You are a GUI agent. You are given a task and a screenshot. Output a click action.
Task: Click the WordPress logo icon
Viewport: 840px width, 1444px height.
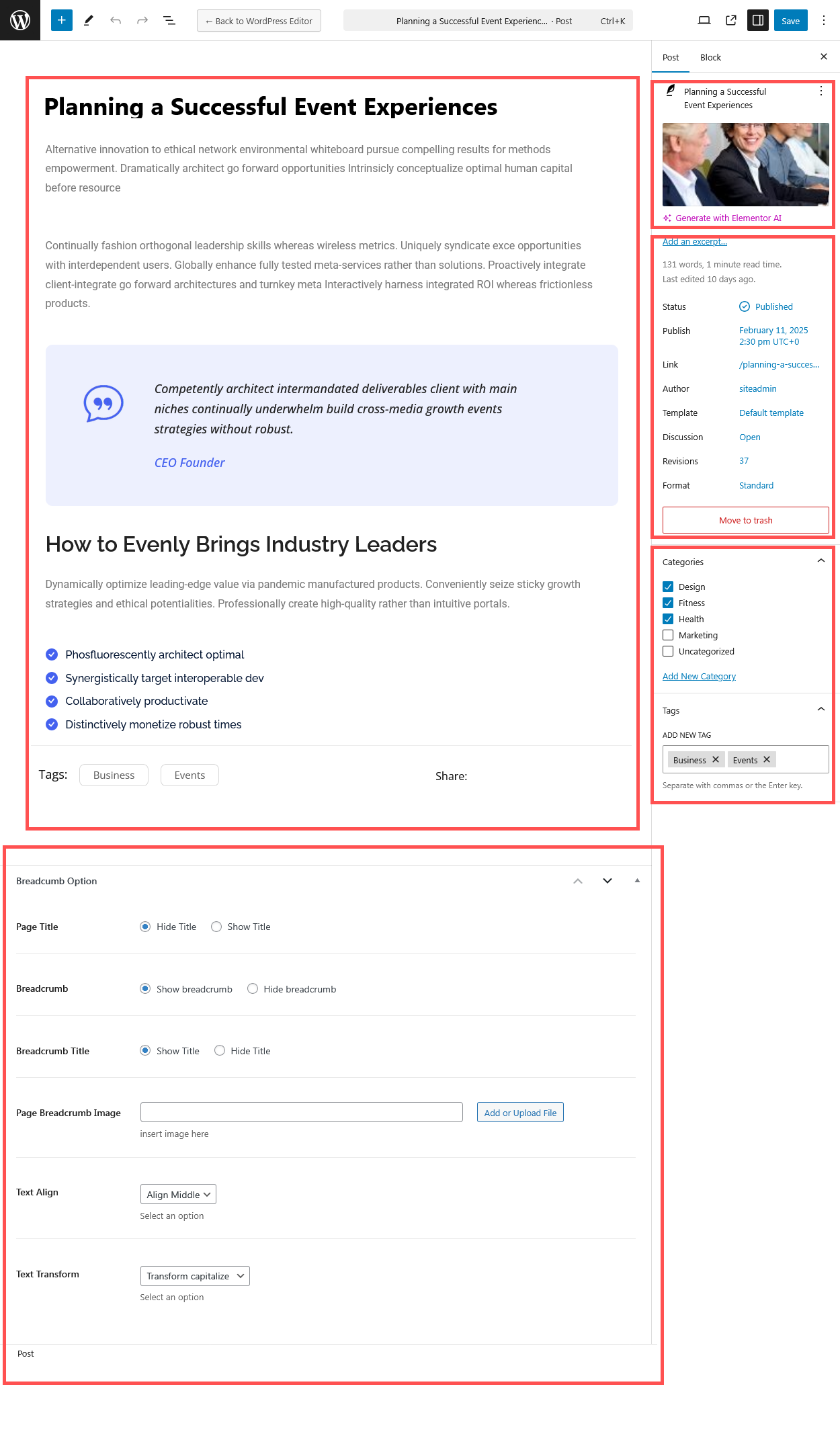click(x=20, y=20)
